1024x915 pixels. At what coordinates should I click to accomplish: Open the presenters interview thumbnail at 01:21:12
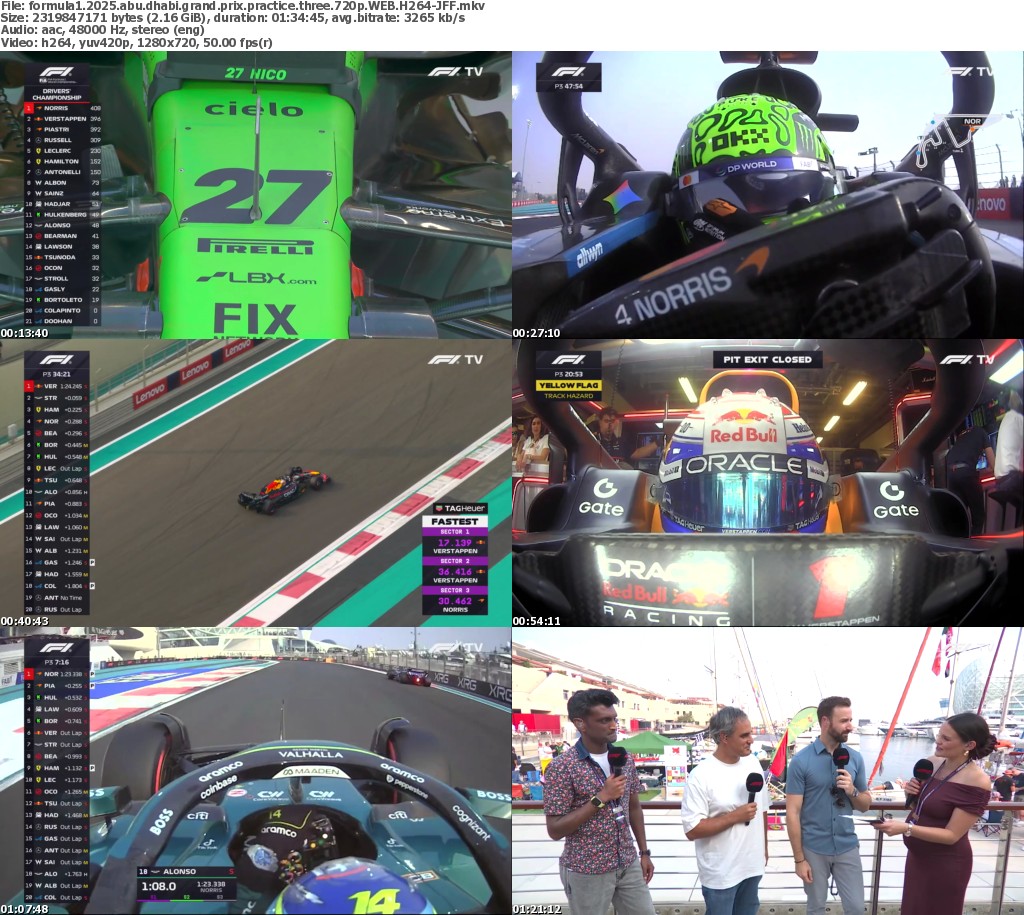[x=767, y=770]
